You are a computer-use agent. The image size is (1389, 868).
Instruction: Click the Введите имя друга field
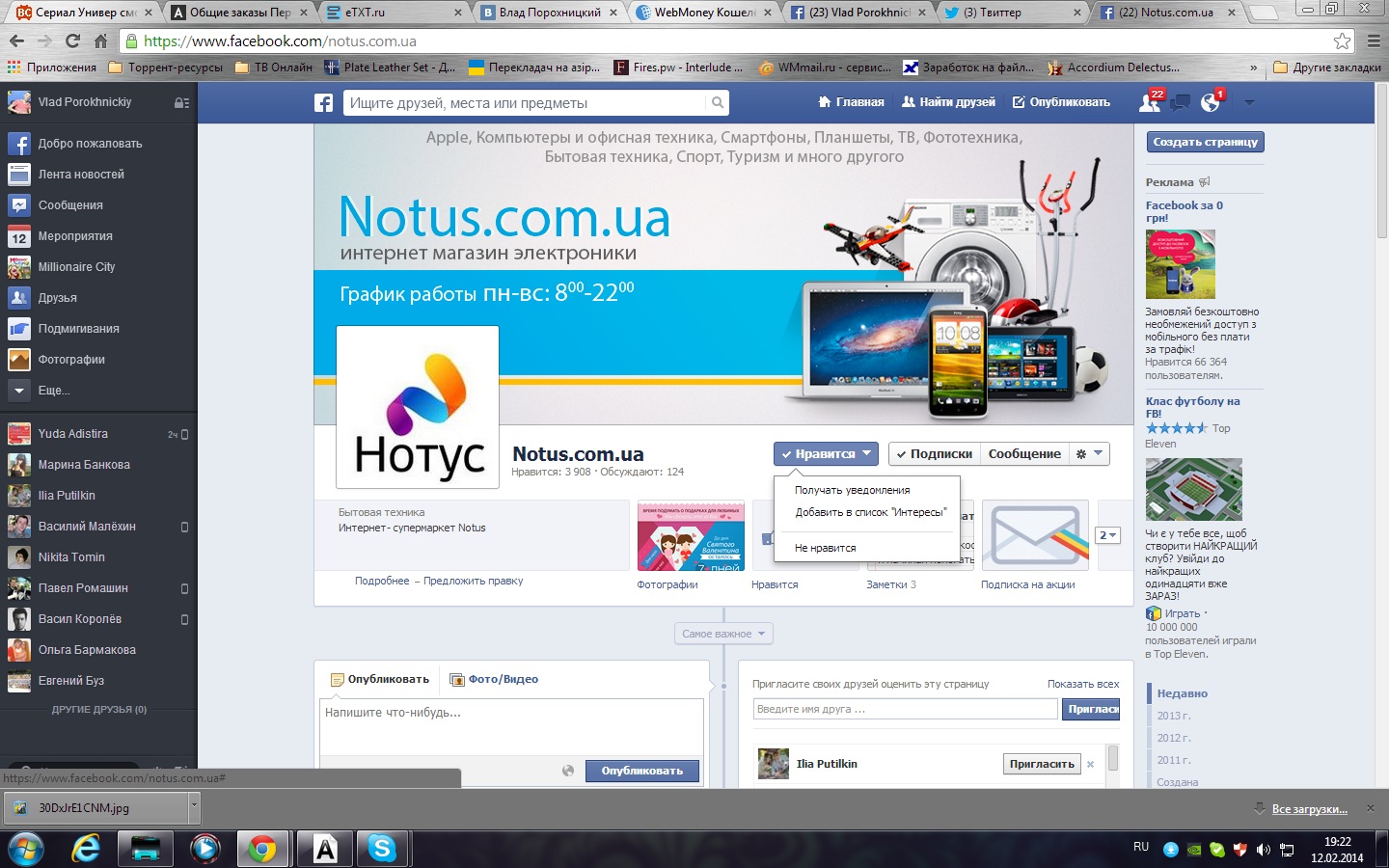point(906,709)
